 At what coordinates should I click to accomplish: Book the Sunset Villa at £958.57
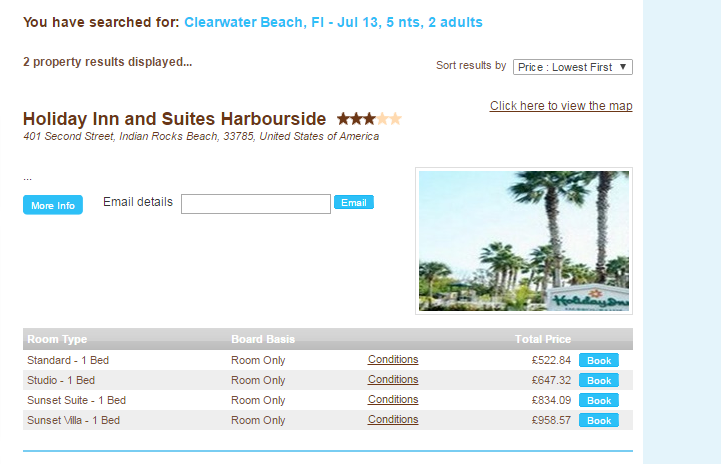598,420
